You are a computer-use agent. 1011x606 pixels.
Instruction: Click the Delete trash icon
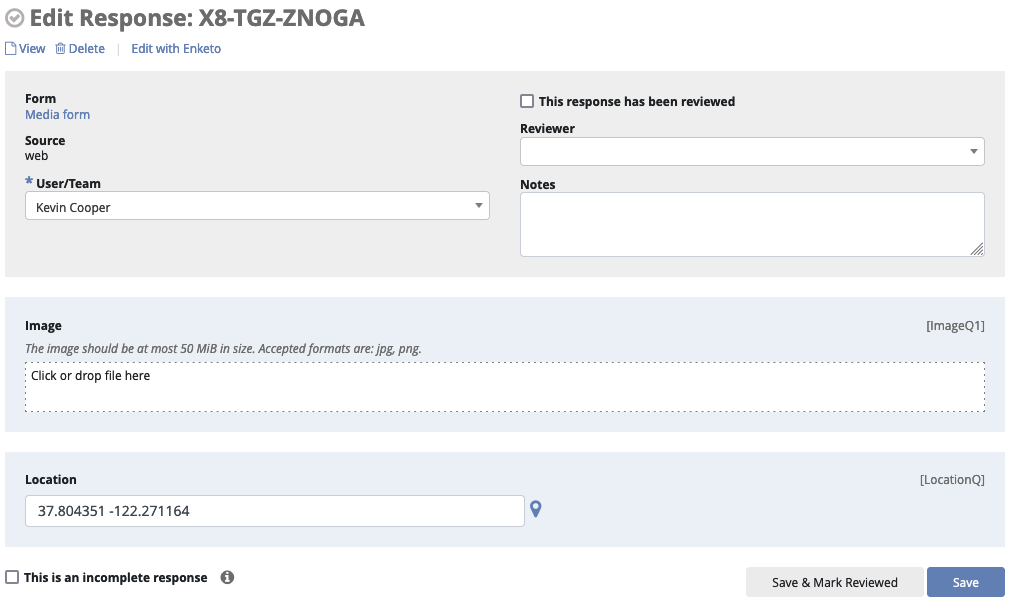[60, 48]
